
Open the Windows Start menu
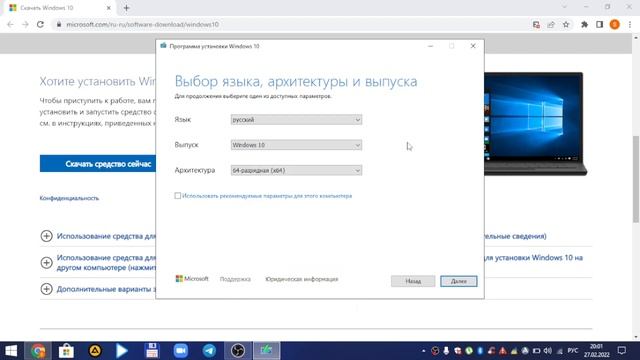point(11,351)
